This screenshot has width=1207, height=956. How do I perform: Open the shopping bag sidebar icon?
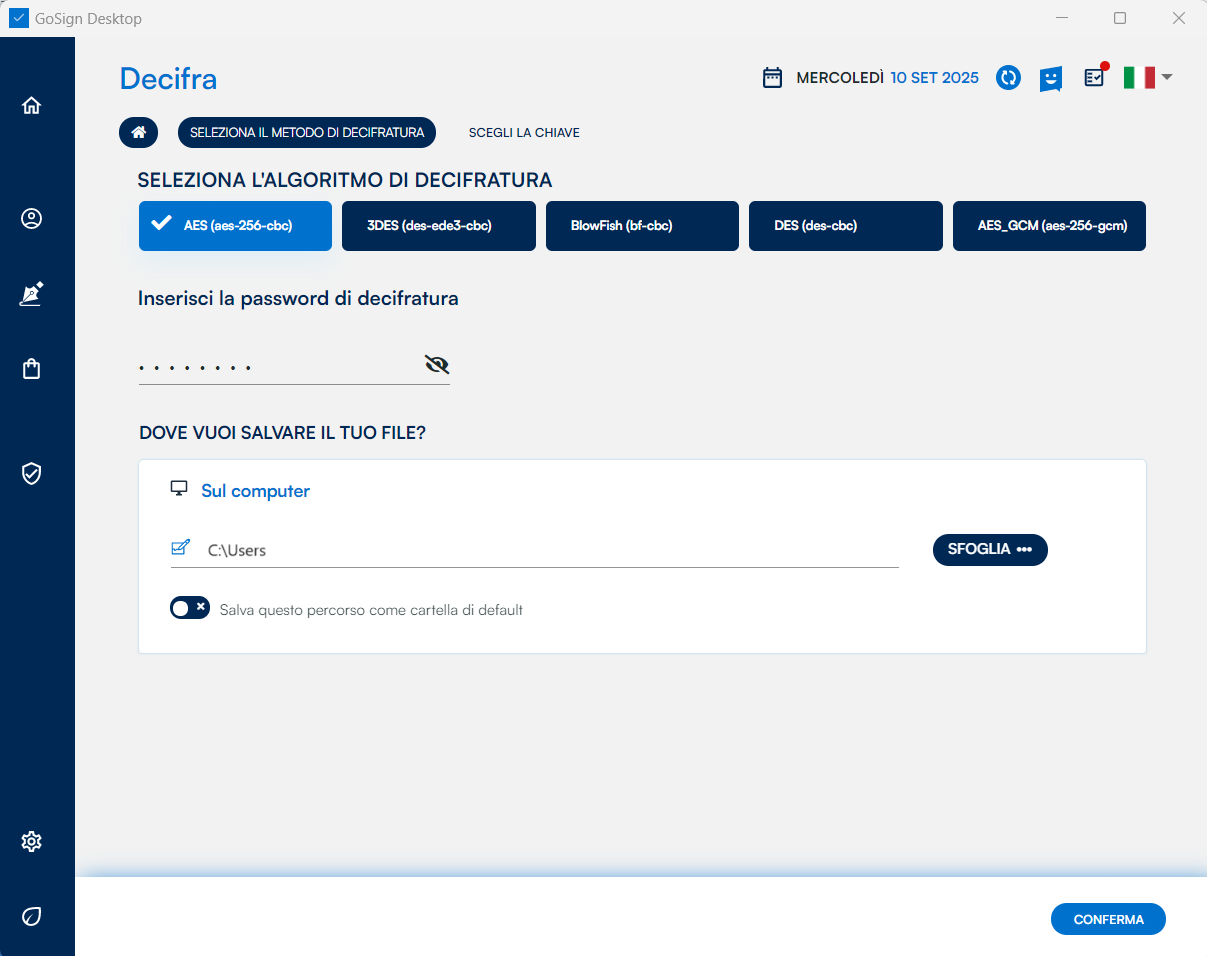tap(32, 369)
